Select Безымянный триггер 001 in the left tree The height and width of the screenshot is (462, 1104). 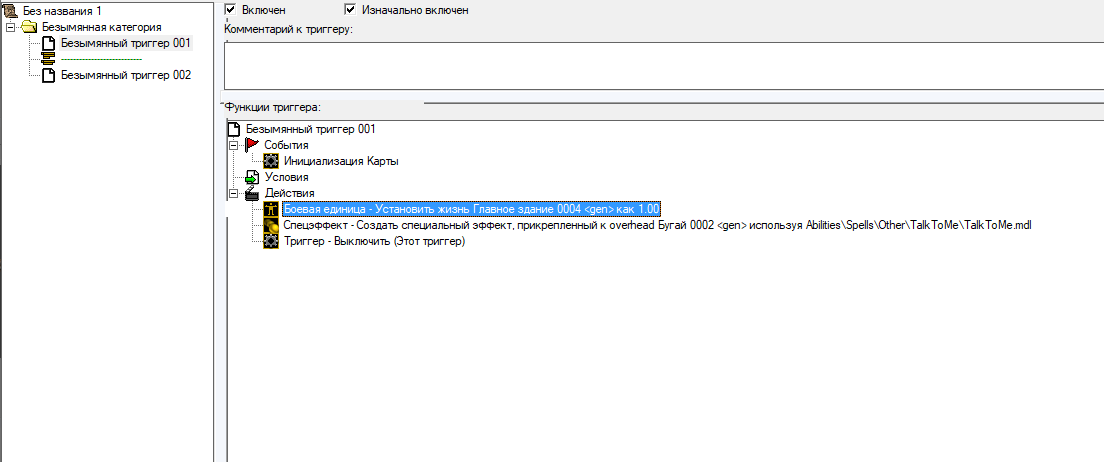tap(126, 43)
